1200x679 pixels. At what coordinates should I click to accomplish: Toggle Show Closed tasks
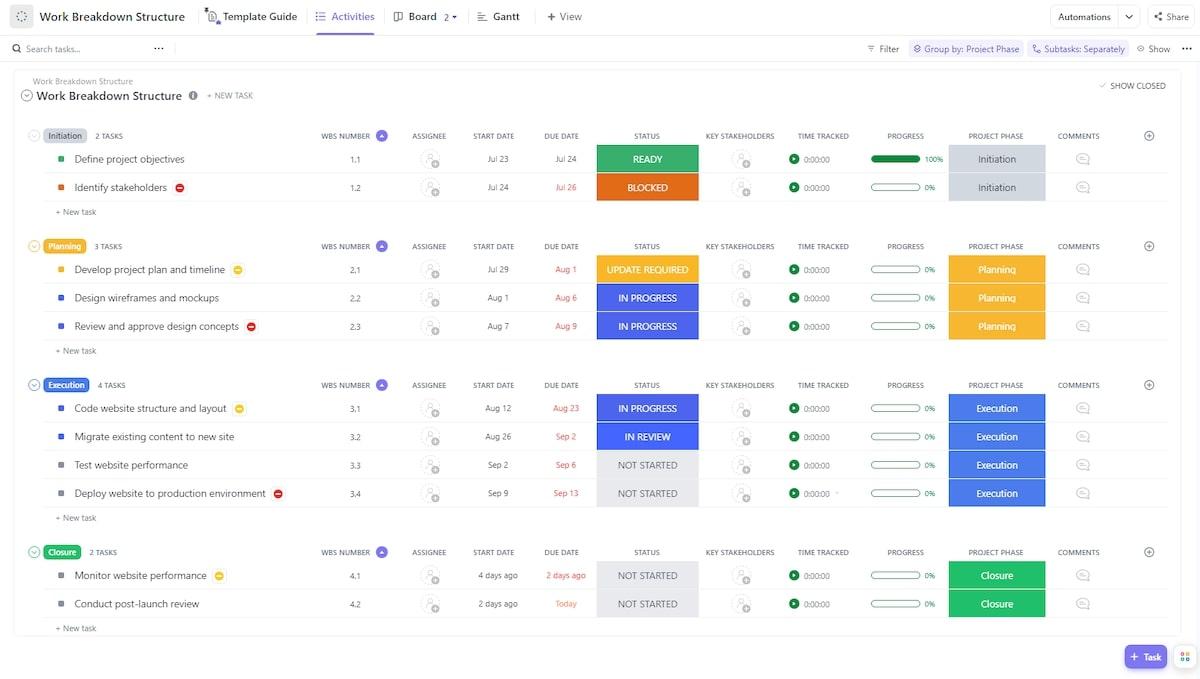1132,86
